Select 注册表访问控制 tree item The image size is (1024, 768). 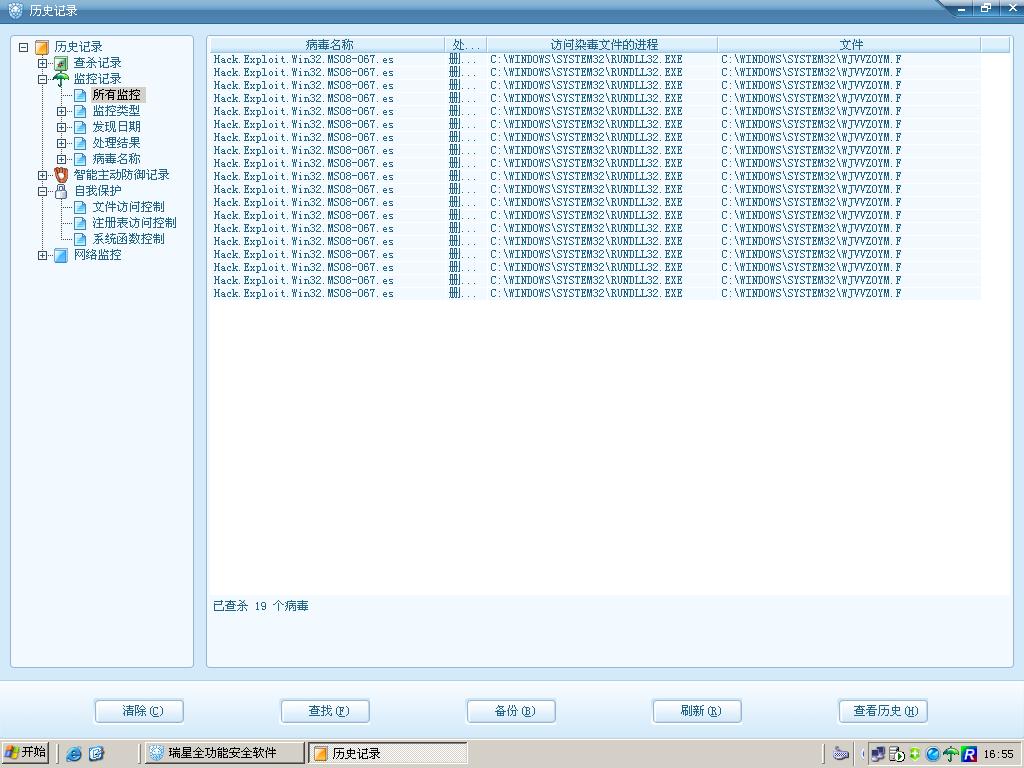[134, 223]
